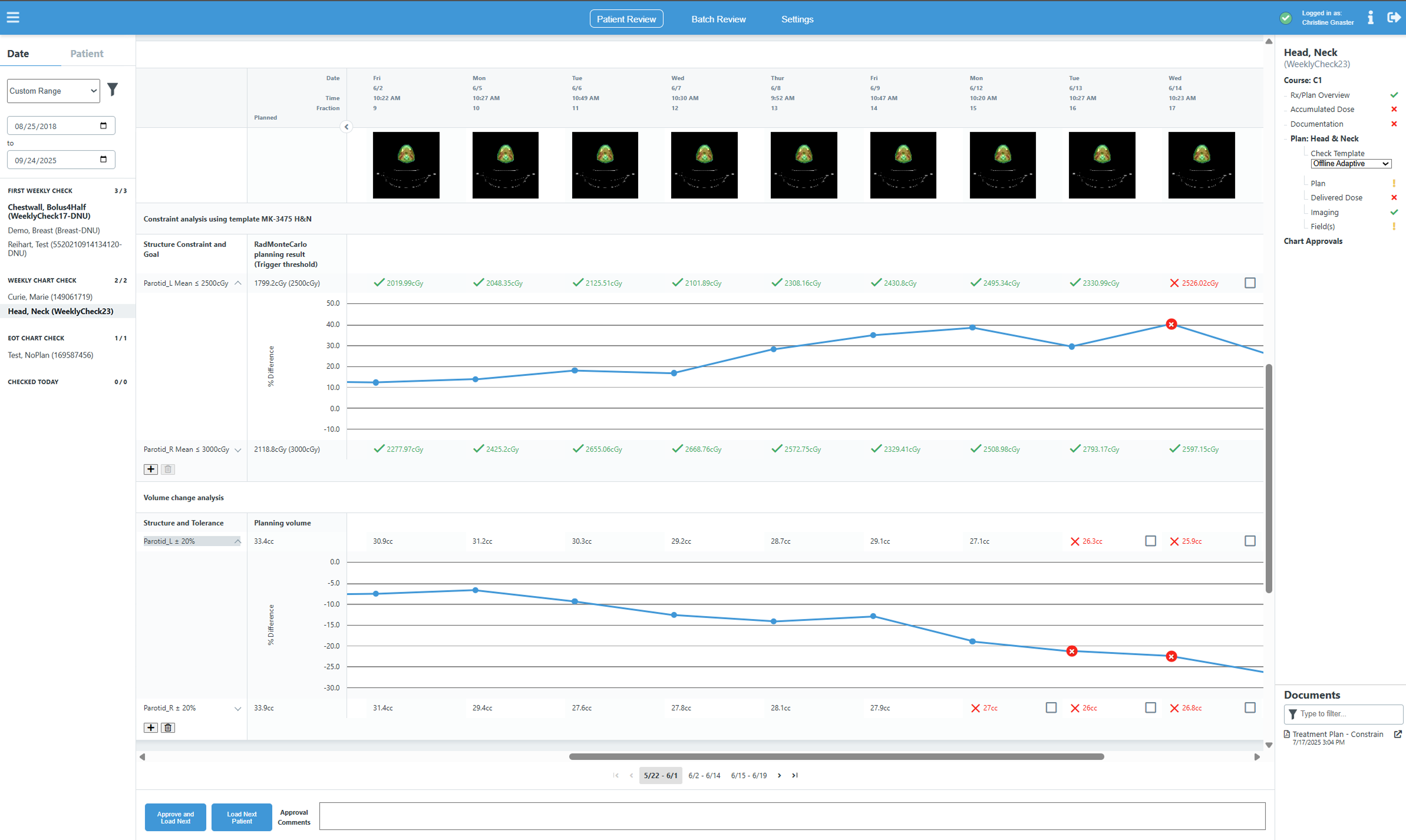Check the box next to 2526.02cGy violation
This screenshot has width=1406, height=840.
click(1250, 283)
